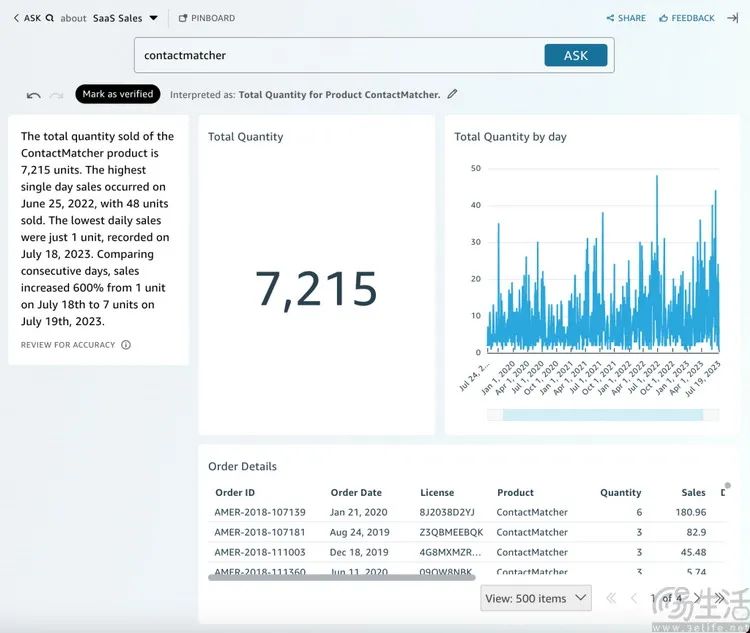Sort by the Order Date column header
The image size is (750, 633).
(356, 492)
